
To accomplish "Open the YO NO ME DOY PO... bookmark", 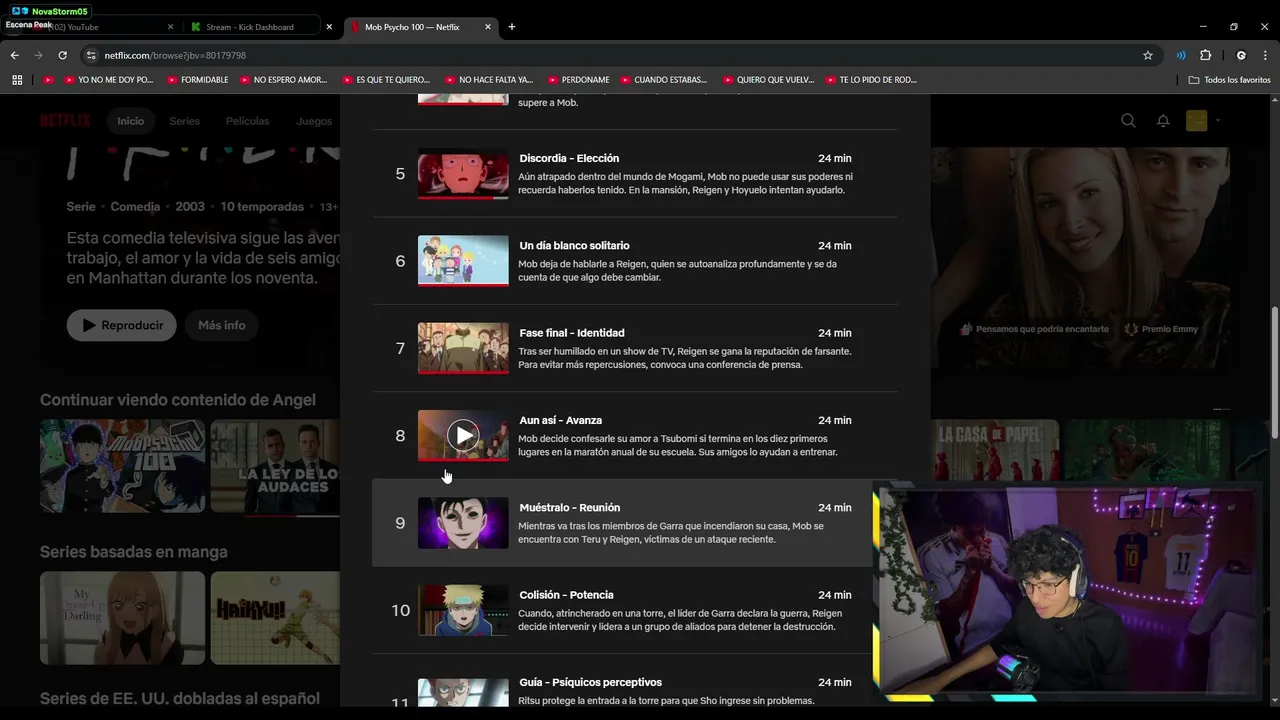I will click(110, 80).
